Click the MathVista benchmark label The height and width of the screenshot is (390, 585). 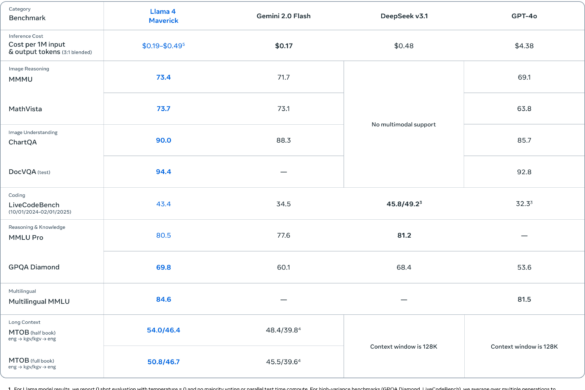coord(25,109)
